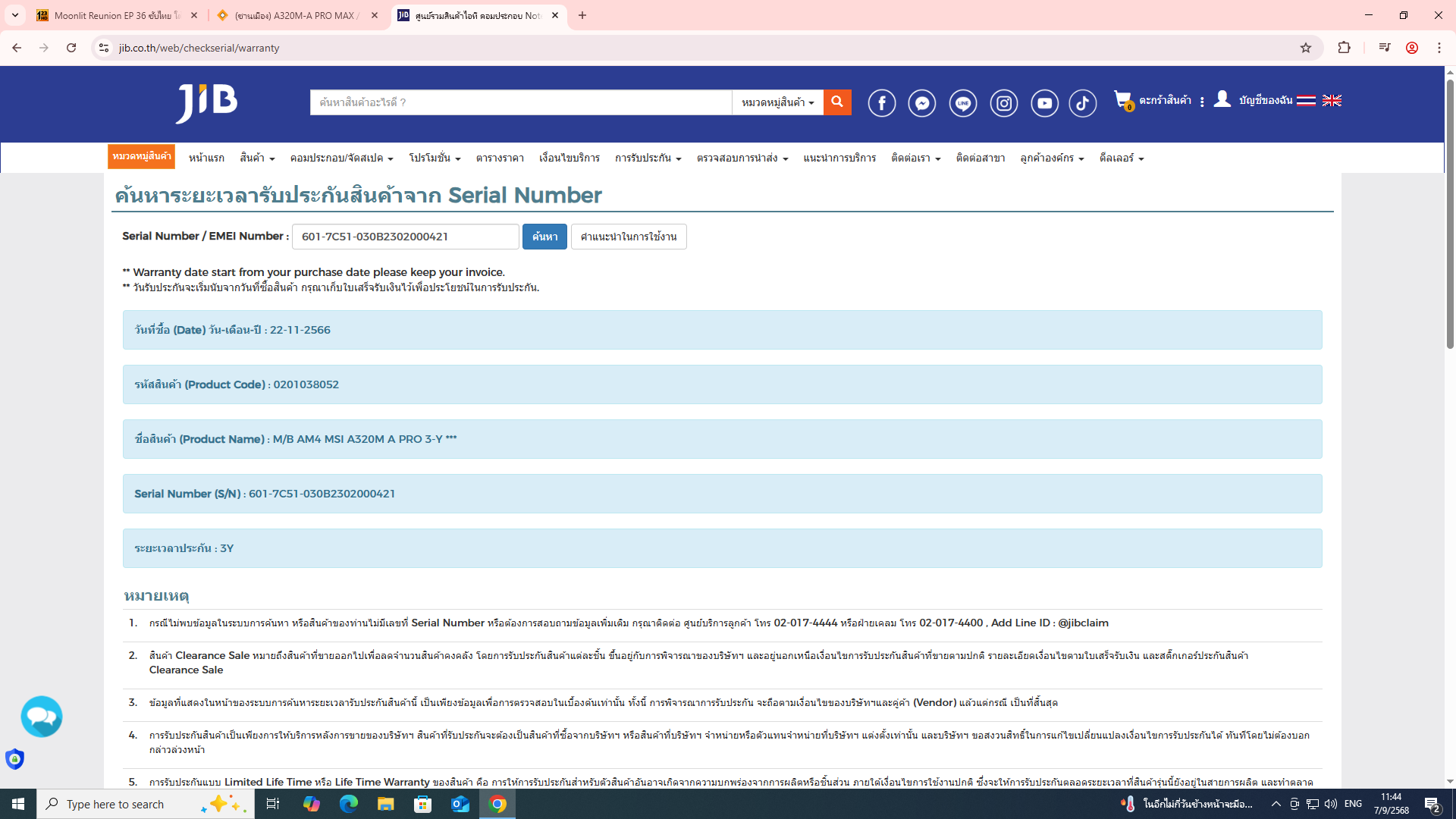The width and height of the screenshot is (1456, 819).
Task: Open TikTok icon in header
Action: (x=1083, y=103)
